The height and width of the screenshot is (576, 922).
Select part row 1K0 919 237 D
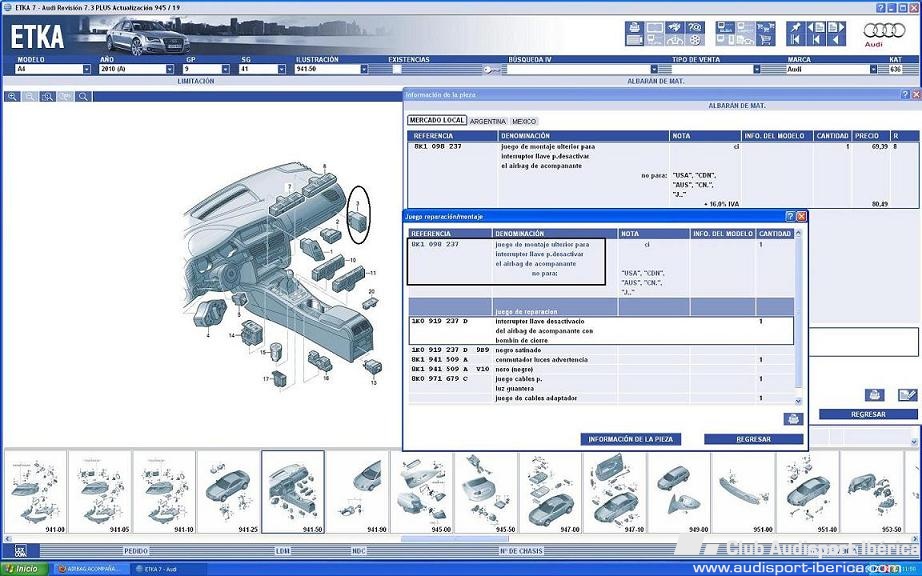(601, 331)
